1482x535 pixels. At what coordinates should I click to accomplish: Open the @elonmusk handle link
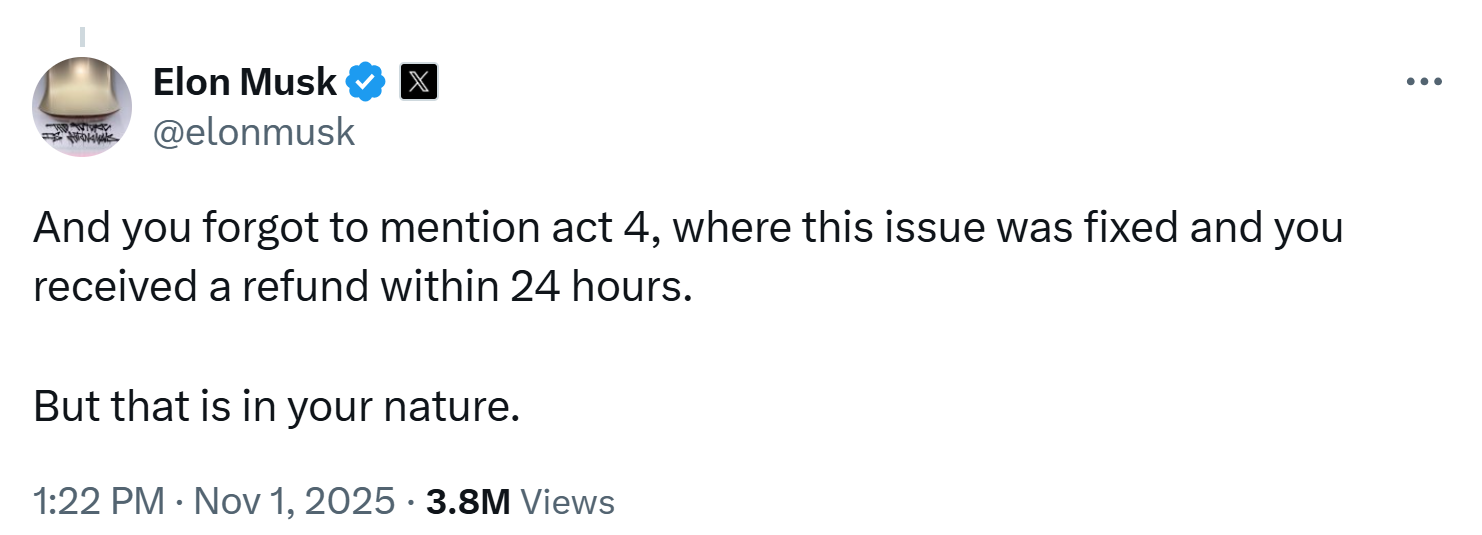(254, 131)
